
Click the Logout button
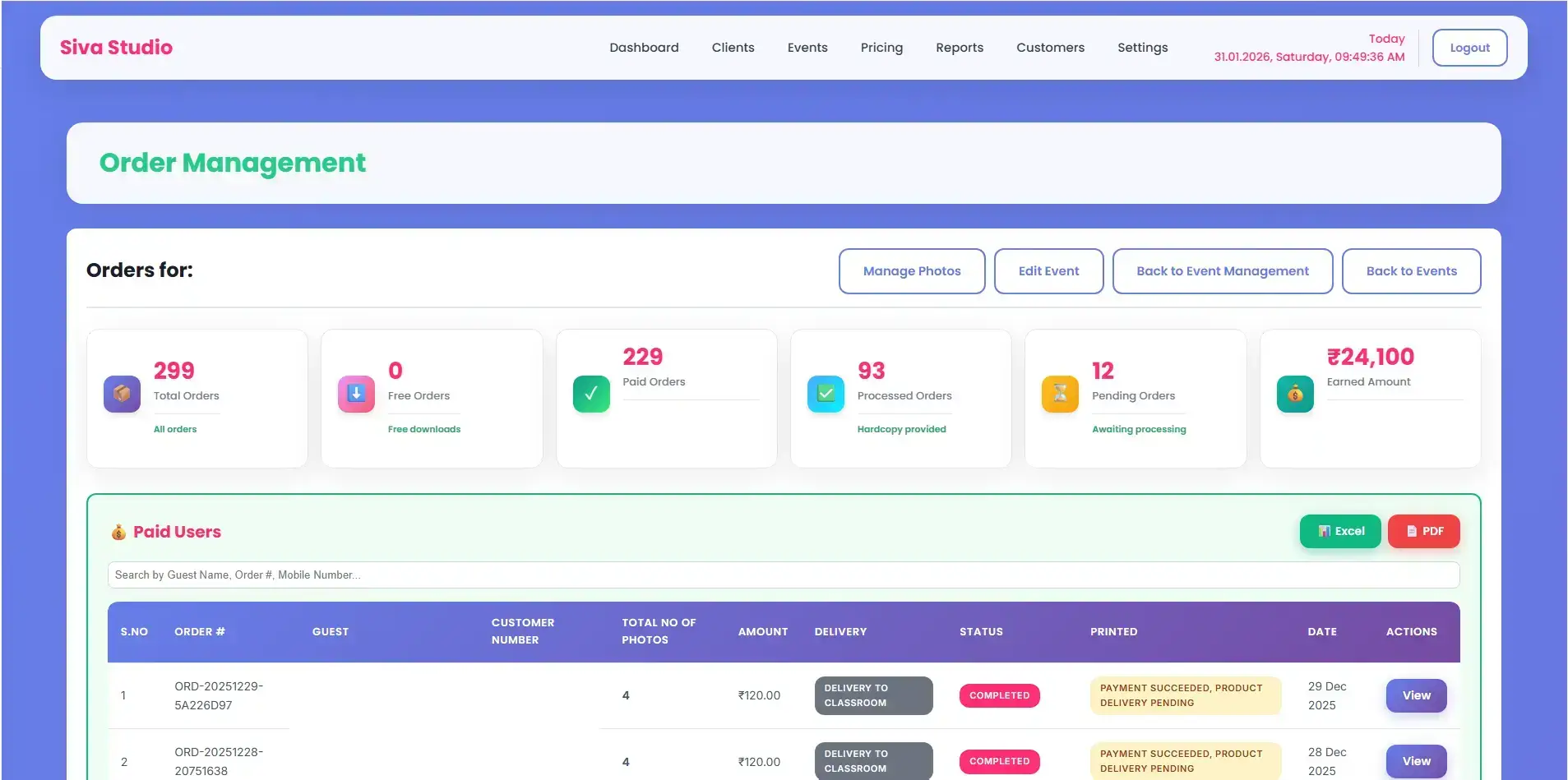coord(1469,47)
